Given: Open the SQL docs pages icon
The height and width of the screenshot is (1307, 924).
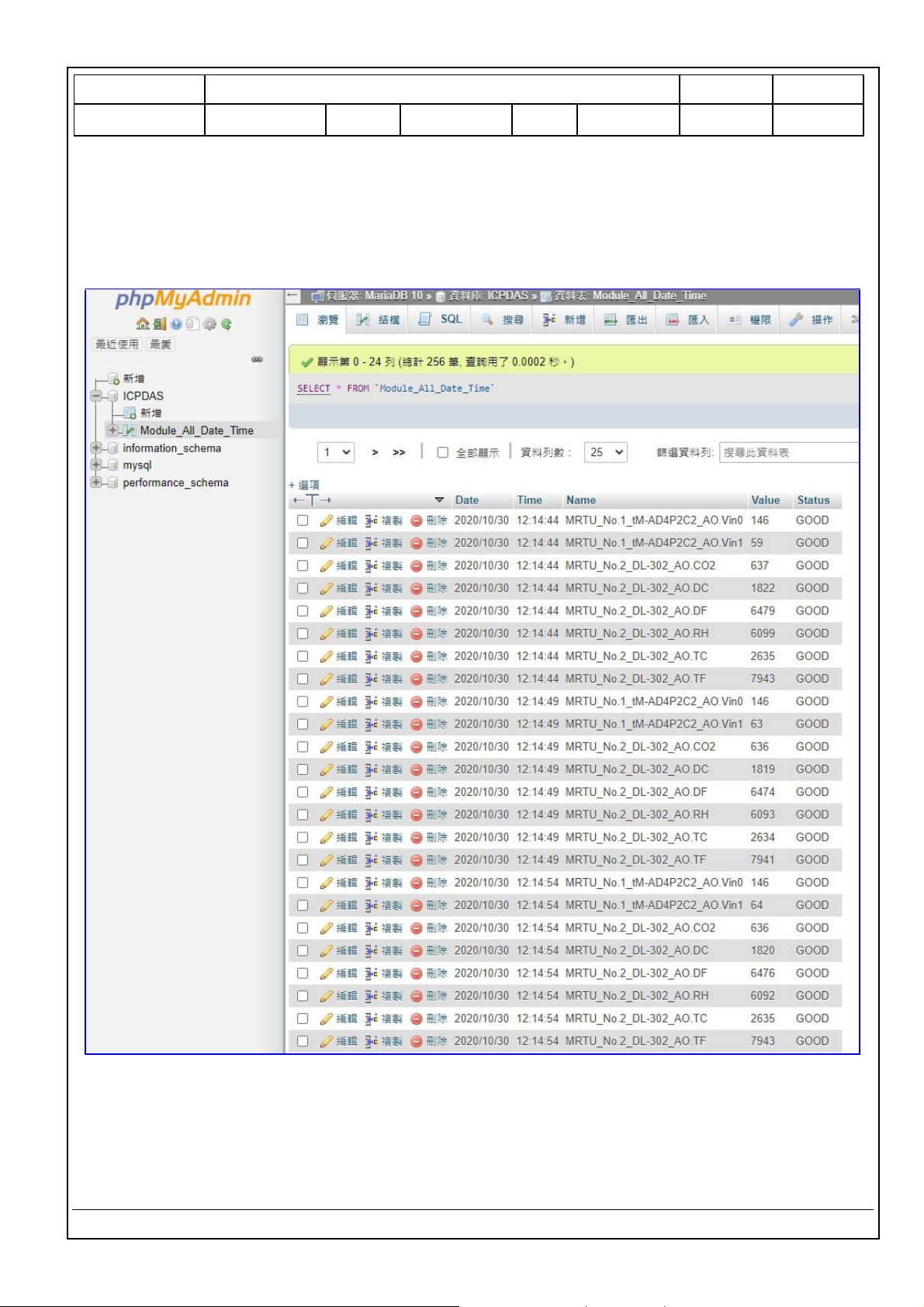Looking at the screenshot, I should pos(192,324).
